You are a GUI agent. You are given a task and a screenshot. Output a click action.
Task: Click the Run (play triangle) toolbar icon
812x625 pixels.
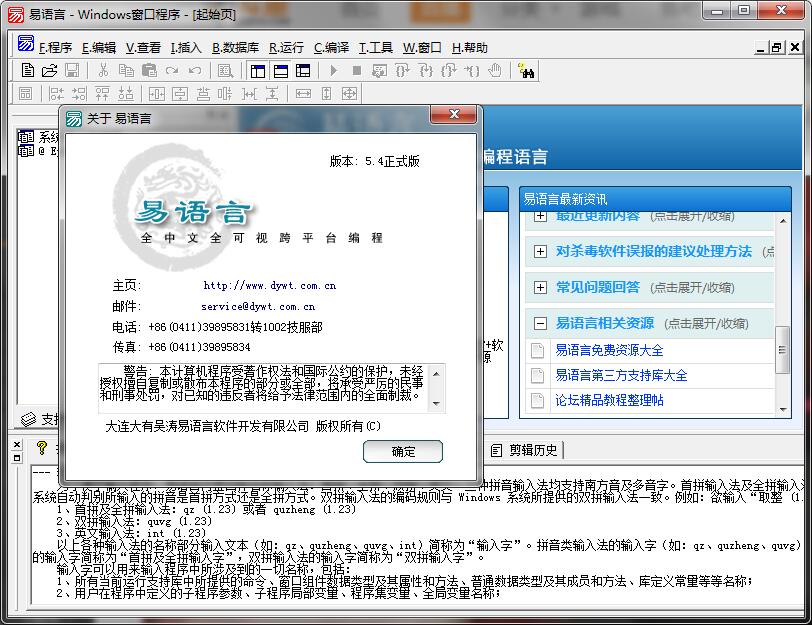click(334, 70)
